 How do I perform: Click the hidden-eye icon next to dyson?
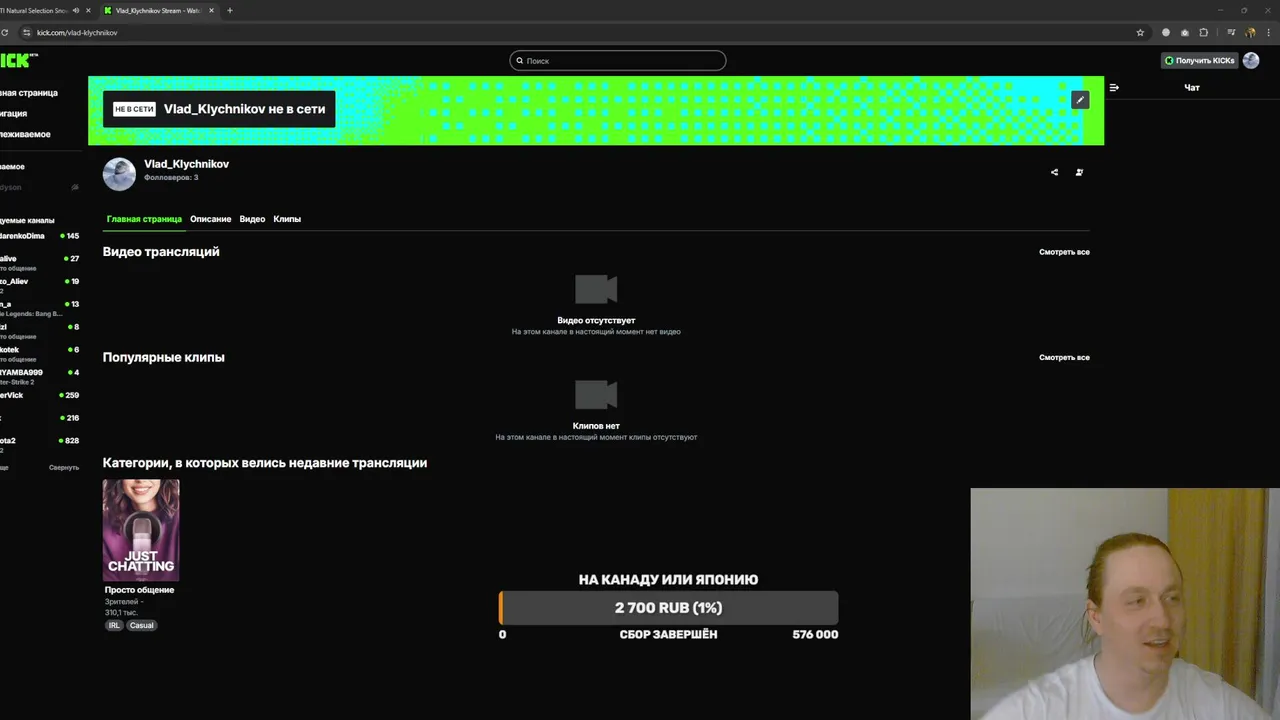click(x=75, y=187)
